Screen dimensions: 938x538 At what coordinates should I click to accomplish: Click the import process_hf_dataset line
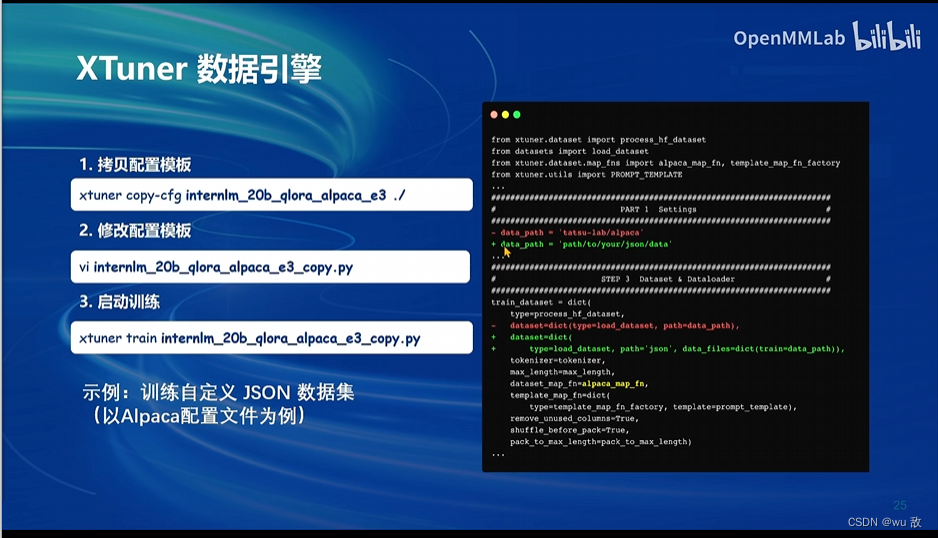pos(598,139)
